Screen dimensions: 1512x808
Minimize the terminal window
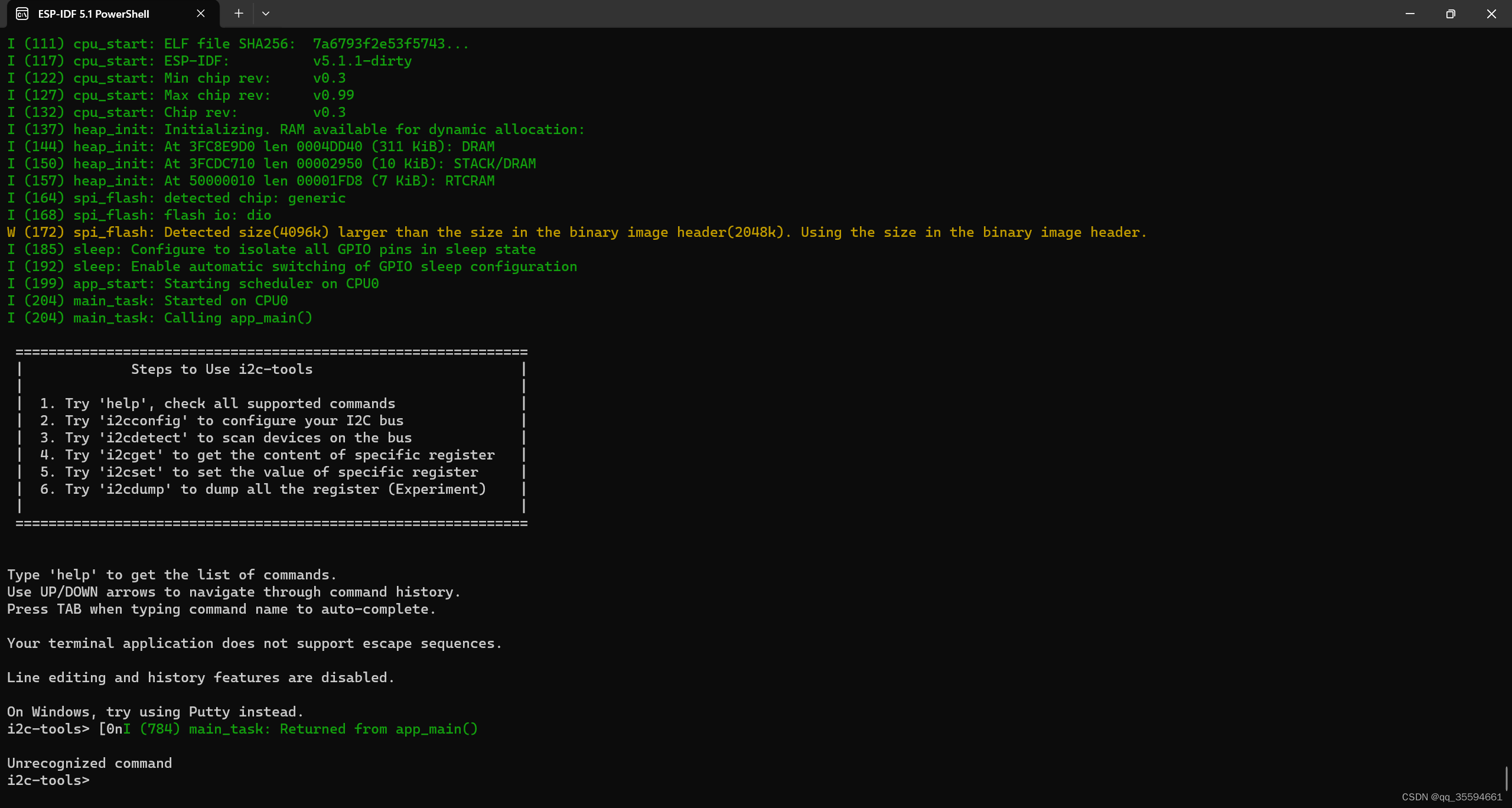tap(1410, 14)
